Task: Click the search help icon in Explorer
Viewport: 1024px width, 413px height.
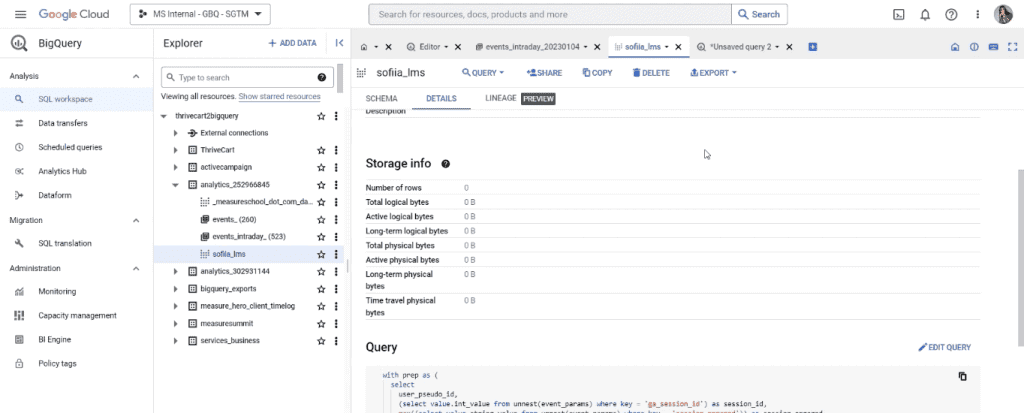Action: click(x=321, y=77)
